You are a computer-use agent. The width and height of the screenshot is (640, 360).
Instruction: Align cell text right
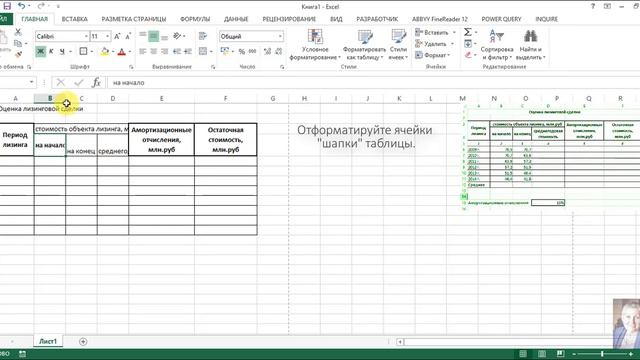[164, 51]
